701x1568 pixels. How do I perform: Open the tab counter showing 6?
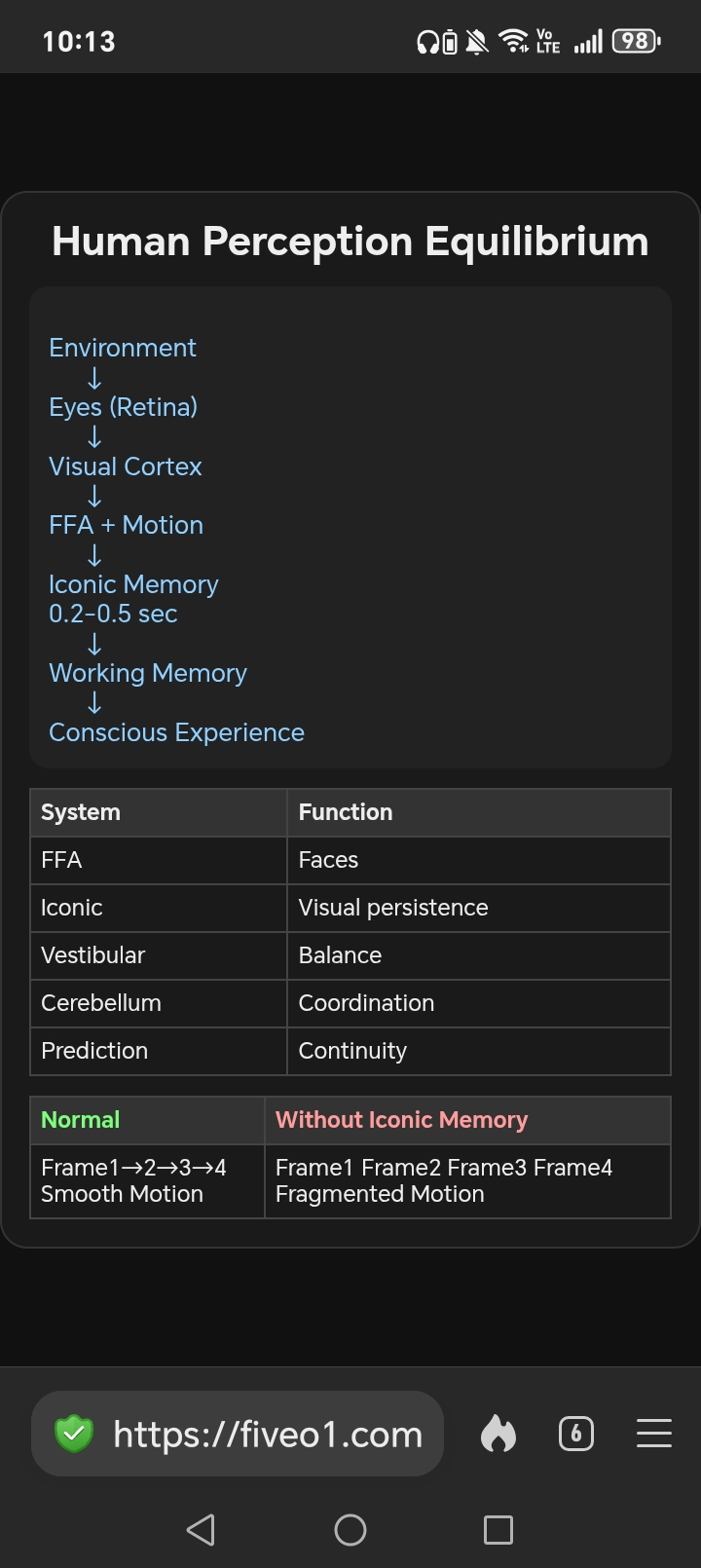pyautogui.click(x=575, y=1434)
